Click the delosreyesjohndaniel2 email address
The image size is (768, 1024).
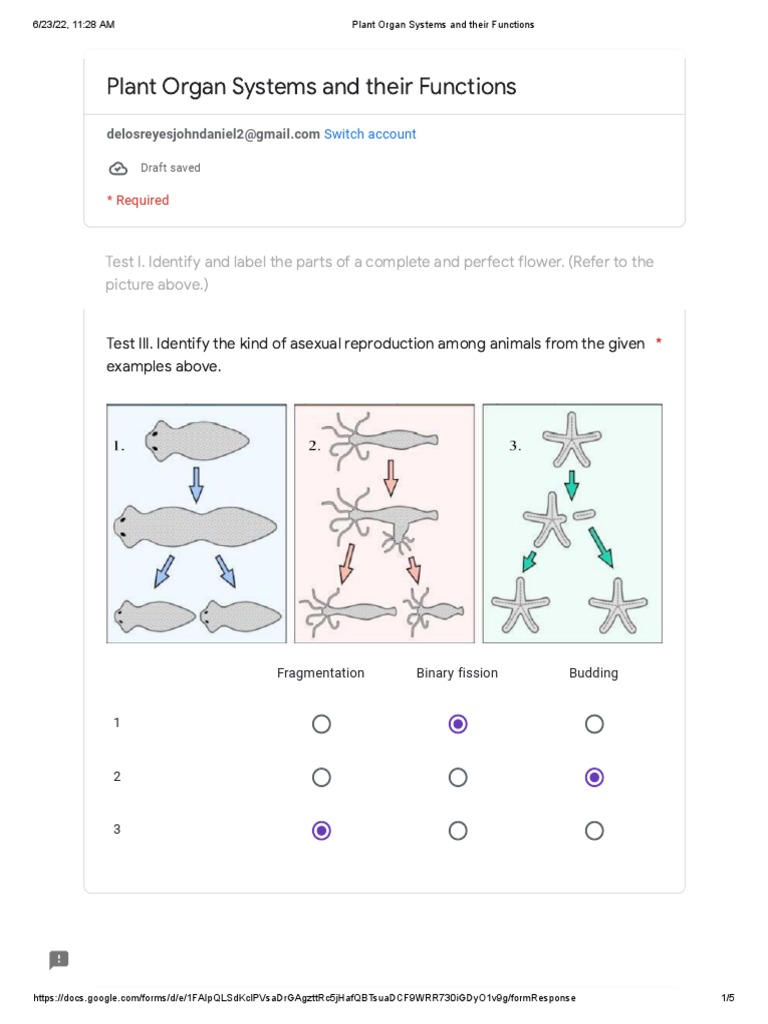[x=213, y=134]
